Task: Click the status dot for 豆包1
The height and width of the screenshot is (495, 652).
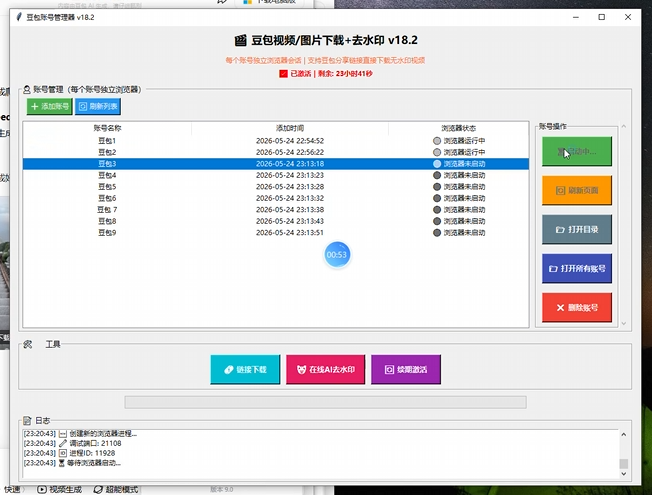Action: pos(437,141)
